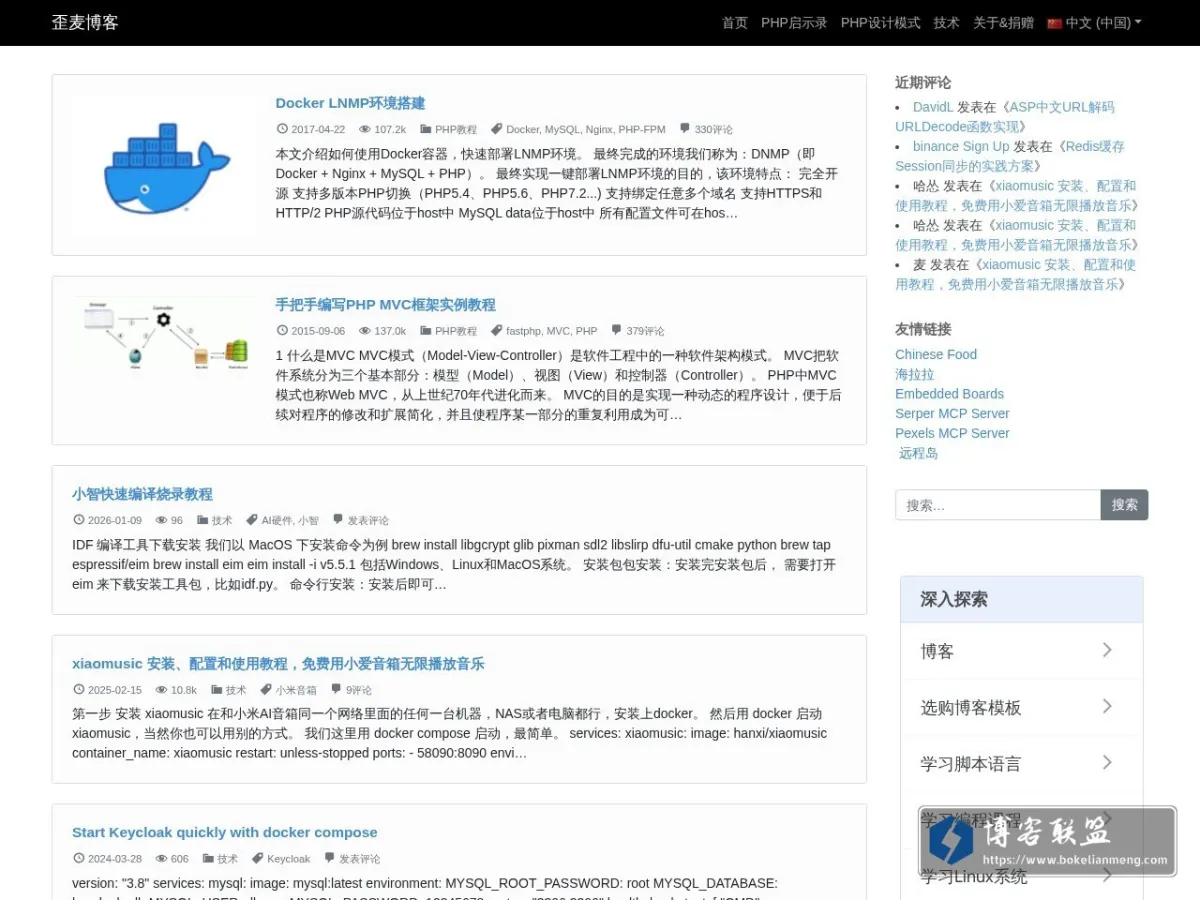Click clock icon beside 2026-01-09
This screenshot has width=1200, height=900.
(x=79, y=520)
